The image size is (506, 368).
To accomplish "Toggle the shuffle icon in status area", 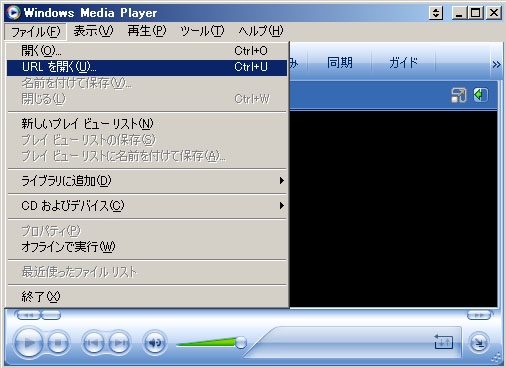I will (443, 342).
